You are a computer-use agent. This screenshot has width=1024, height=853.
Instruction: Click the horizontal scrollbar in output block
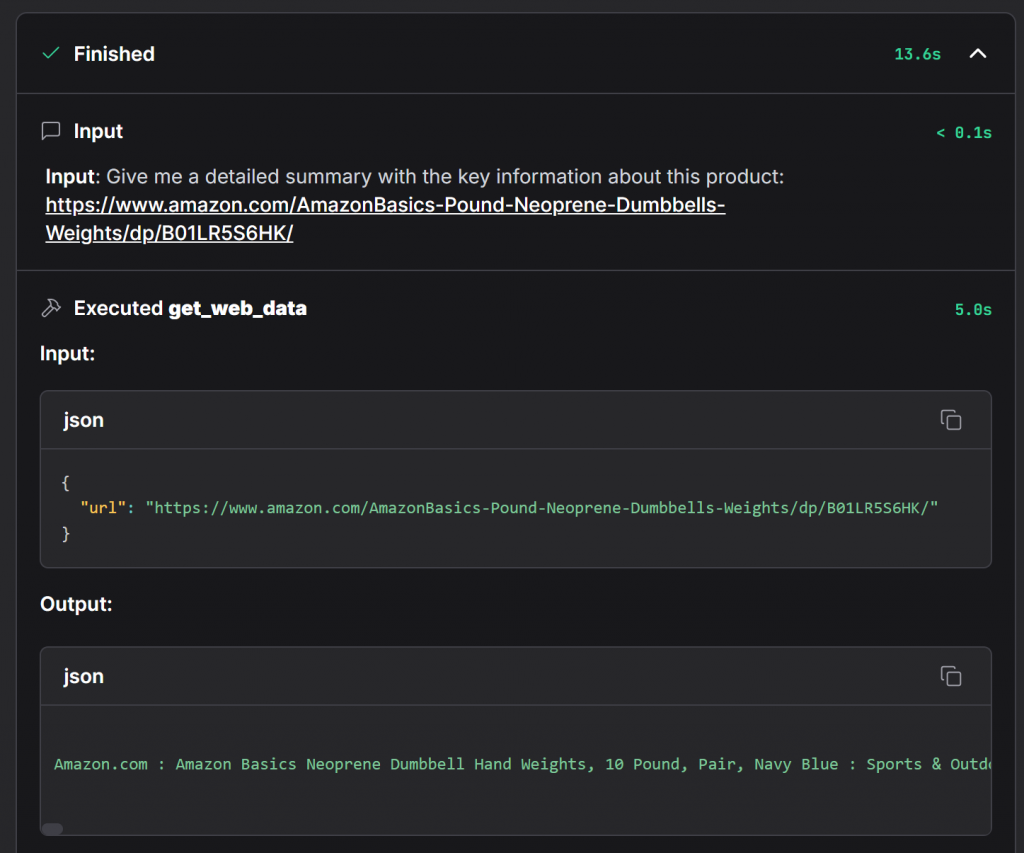(53, 828)
